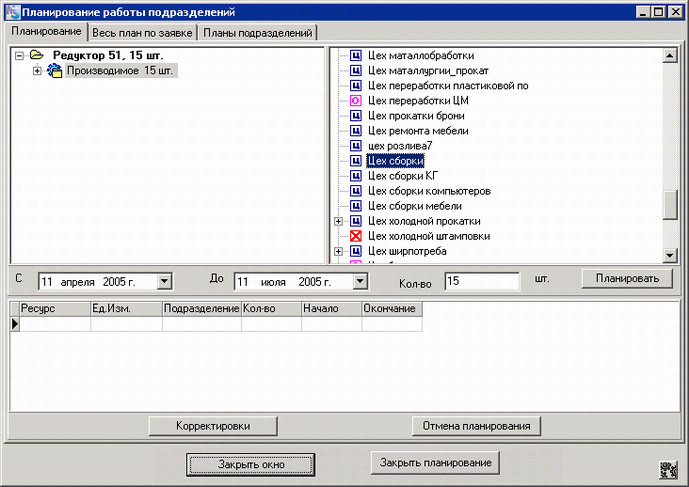Click the pink O icon of Цех переработки ЦМ
This screenshot has height=487, width=689.
(x=355, y=101)
